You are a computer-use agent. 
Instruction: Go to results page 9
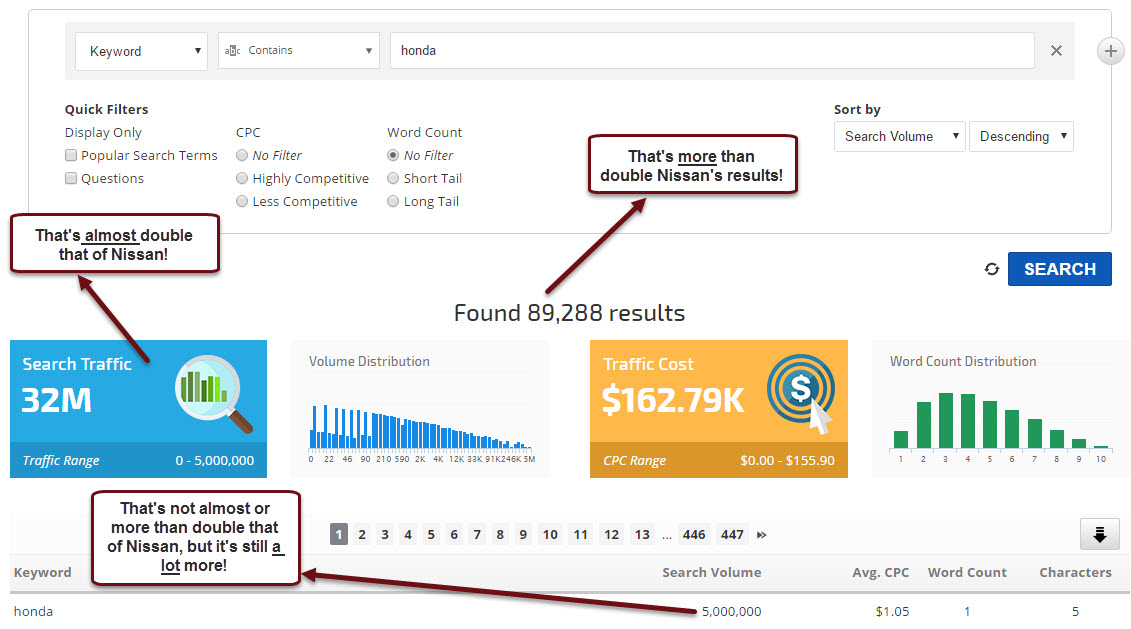tap(523, 535)
